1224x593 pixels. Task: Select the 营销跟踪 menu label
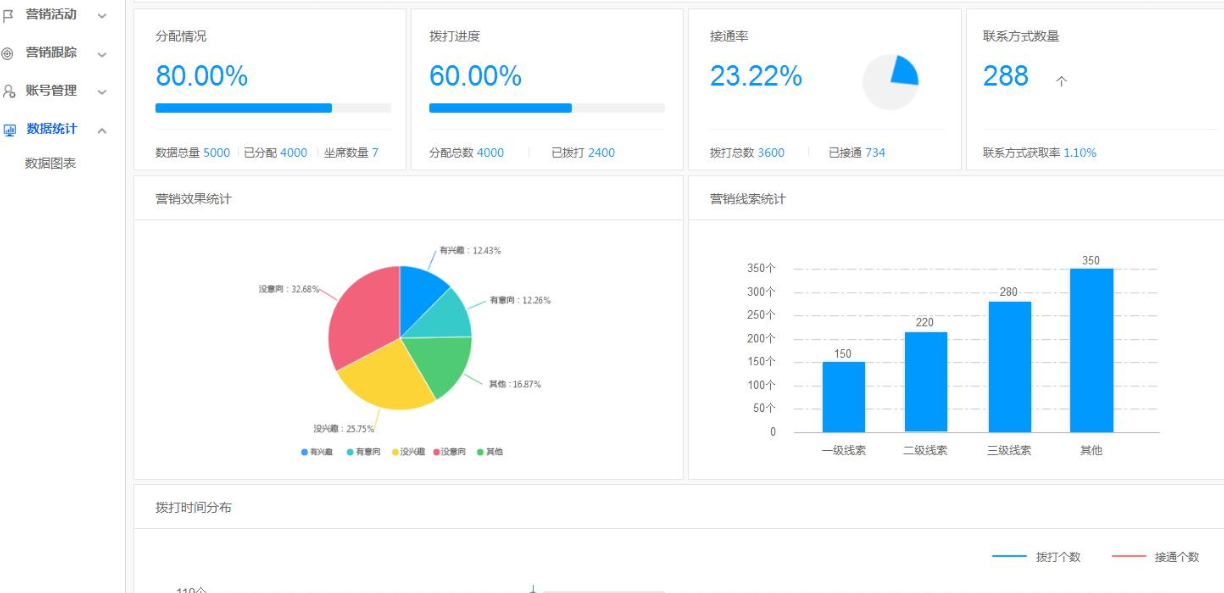point(51,53)
